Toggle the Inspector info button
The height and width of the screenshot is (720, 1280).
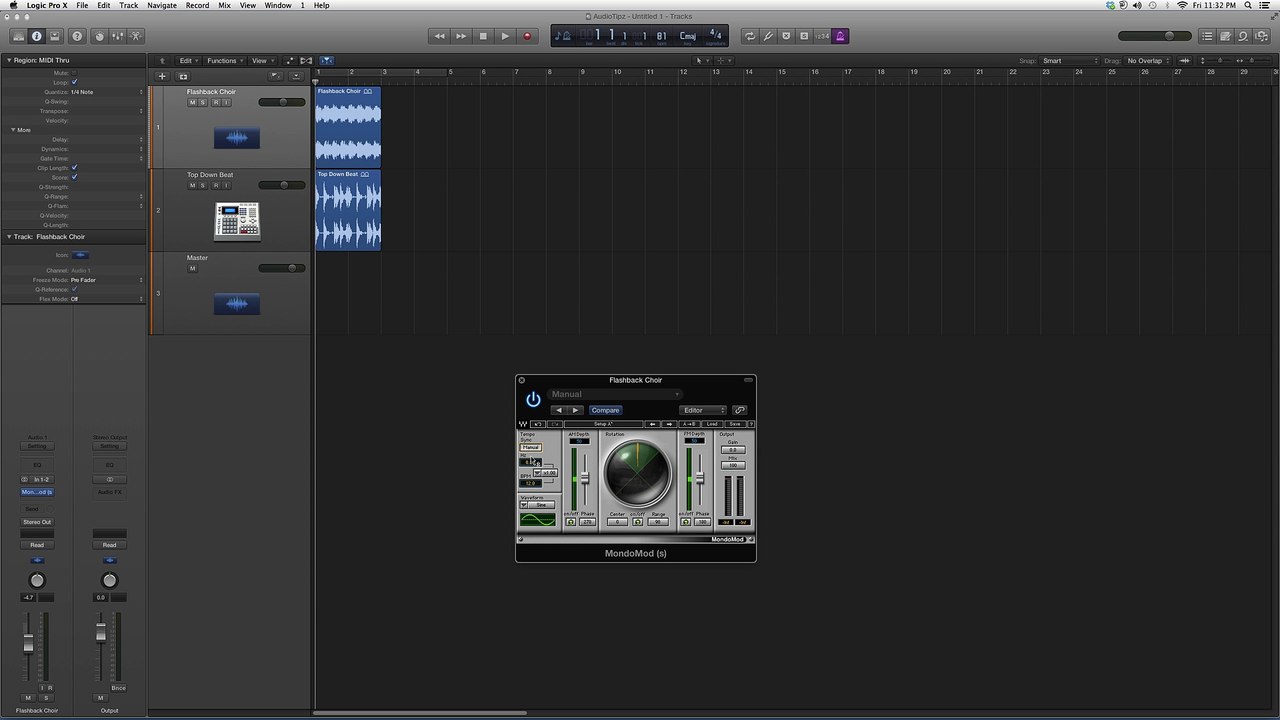(36, 36)
